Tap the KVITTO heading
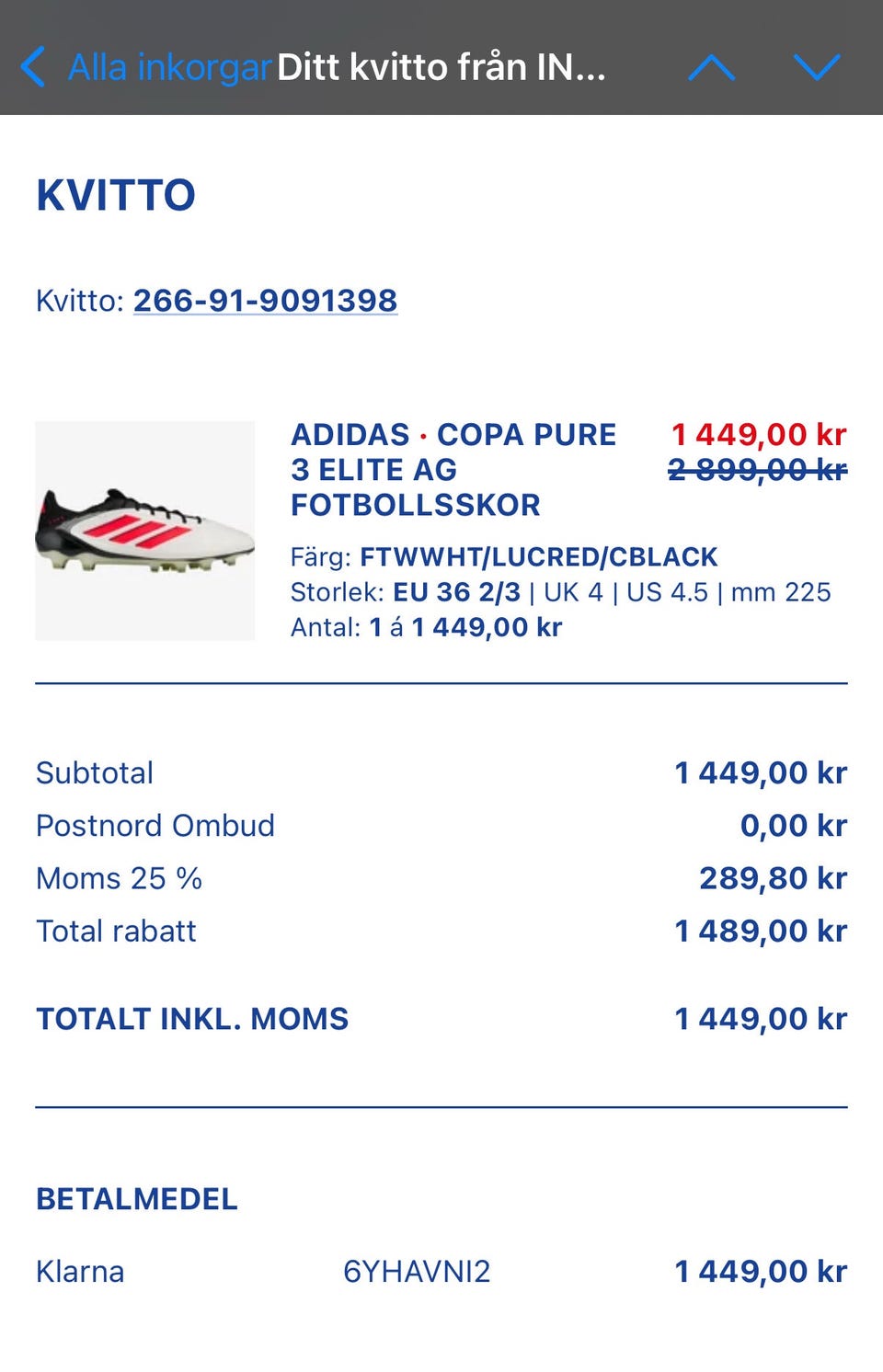Viewport: 883px width, 1372px height. [x=116, y=195]
